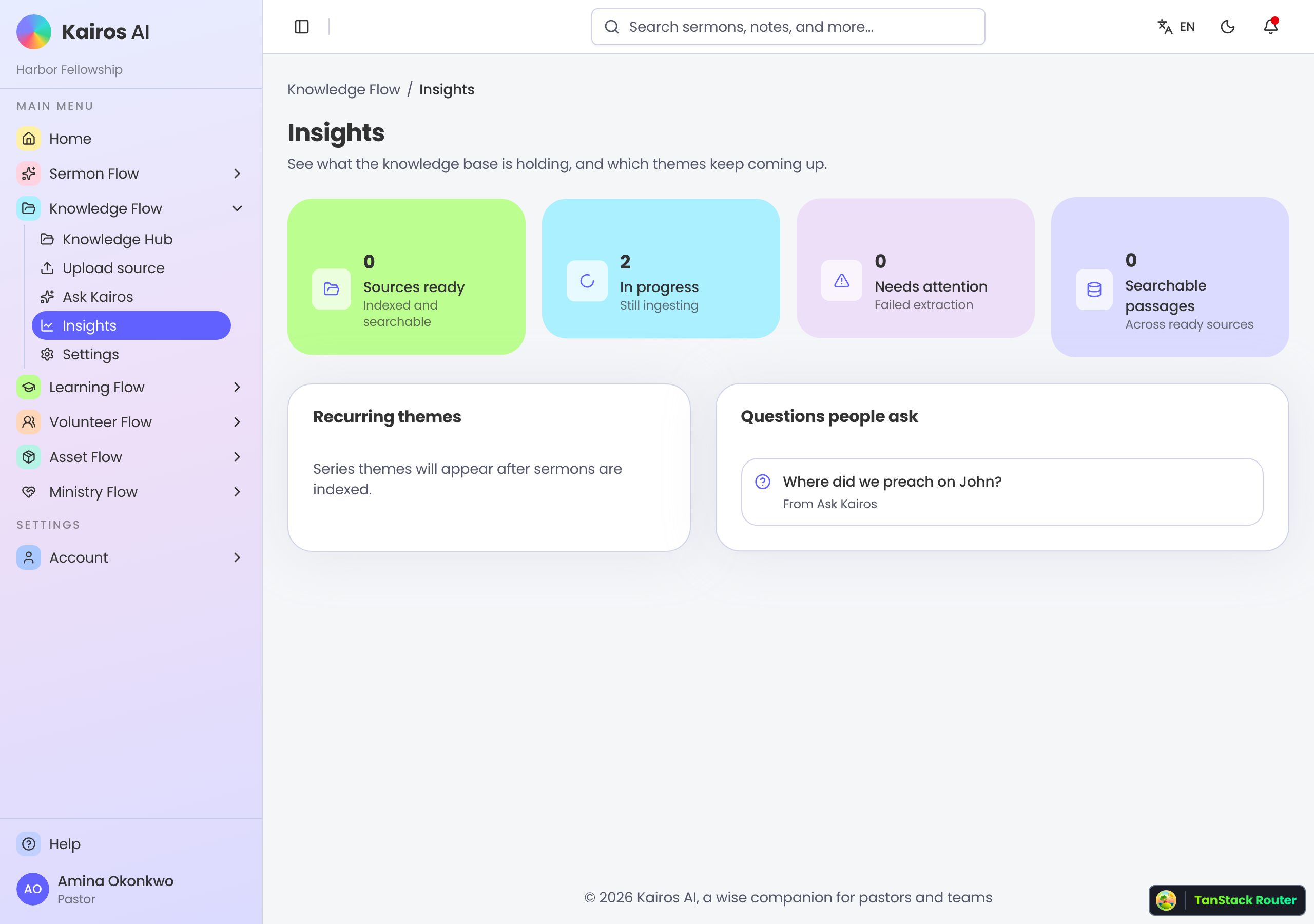Open the EN language selector
Screen dimensions: 1314x924
pos(1176,27)
